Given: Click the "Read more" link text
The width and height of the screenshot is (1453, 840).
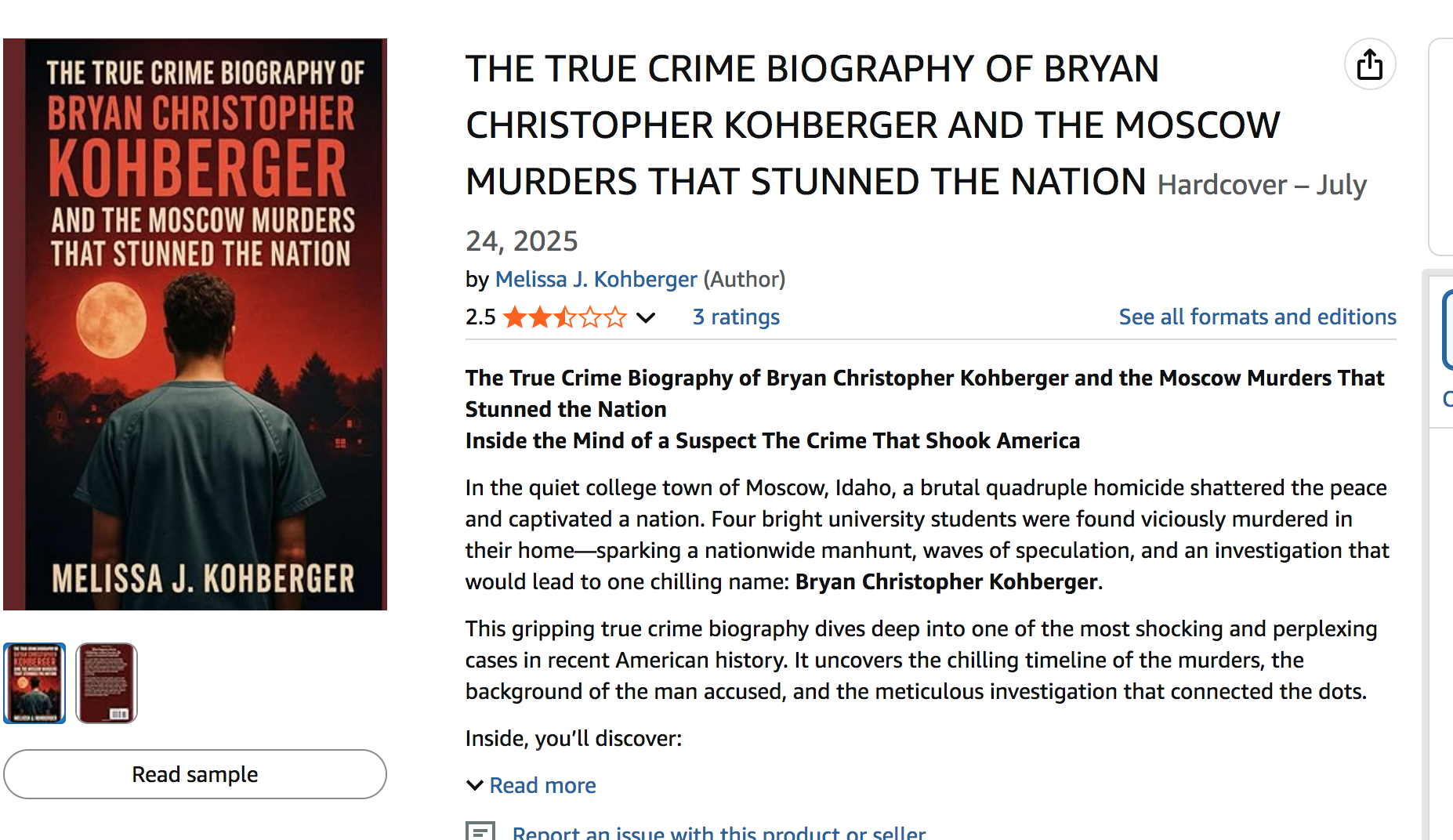Looking at the screenshot, I should pos(542,785).
